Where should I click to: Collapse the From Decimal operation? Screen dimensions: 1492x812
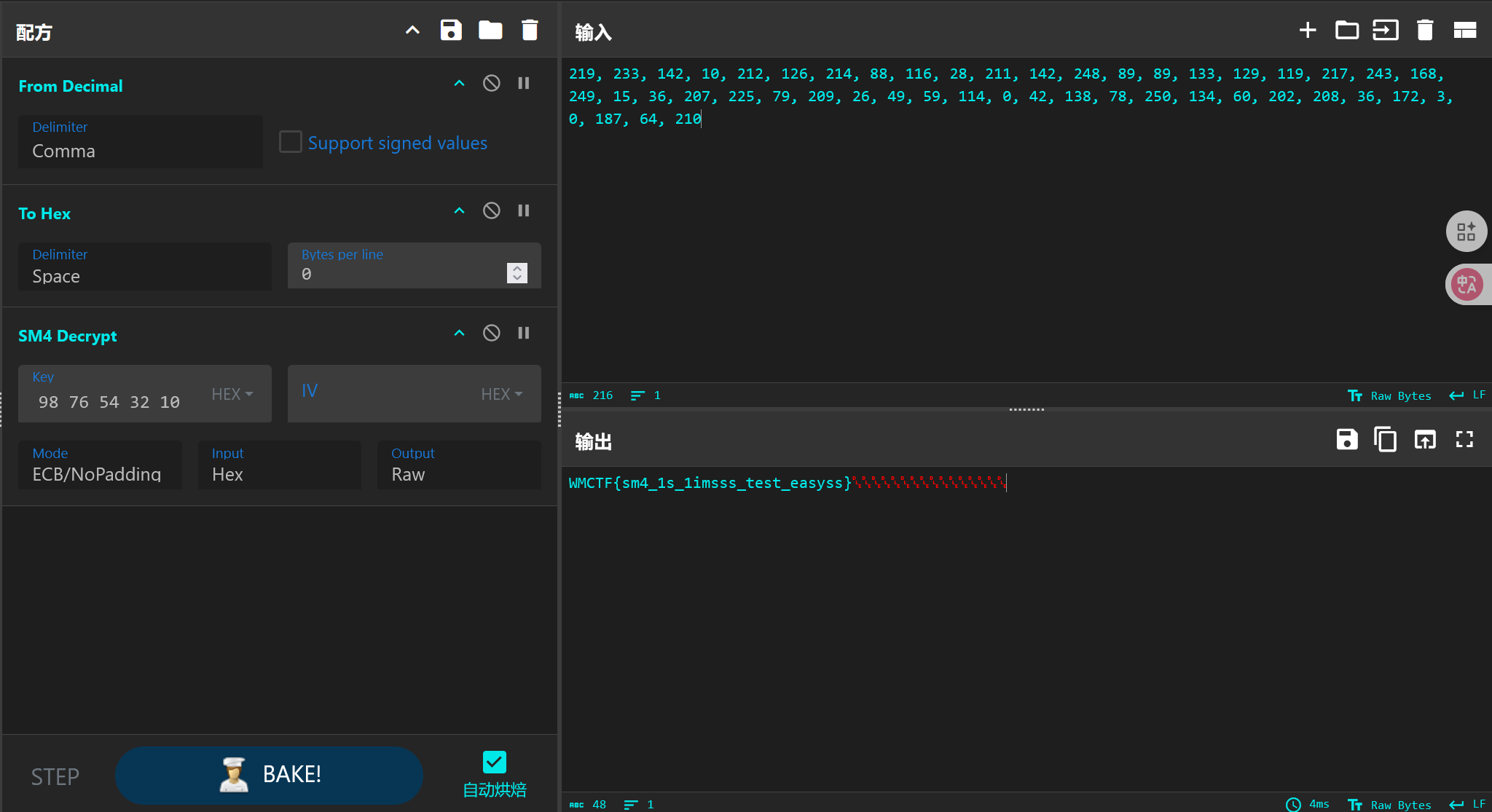[459, 84]
